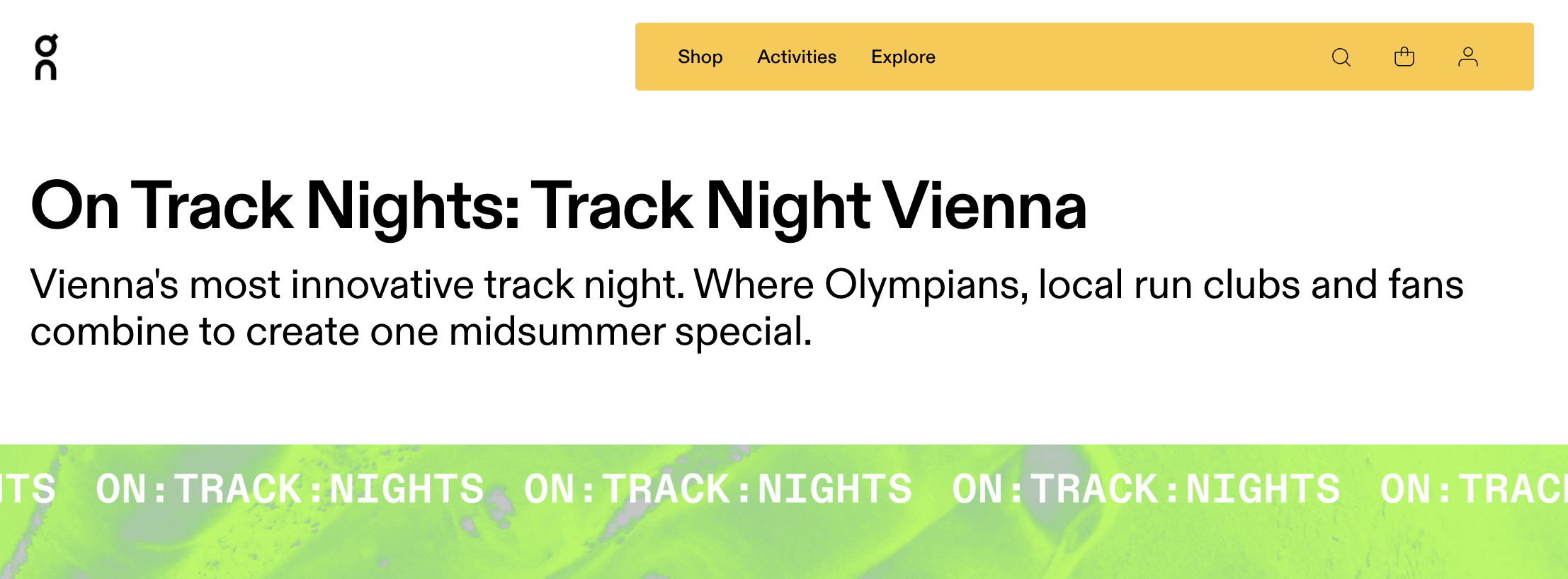Viewport: 1568px width, 579px height.
Task: Click the On logo to go home
Action: tap(46, 57)
